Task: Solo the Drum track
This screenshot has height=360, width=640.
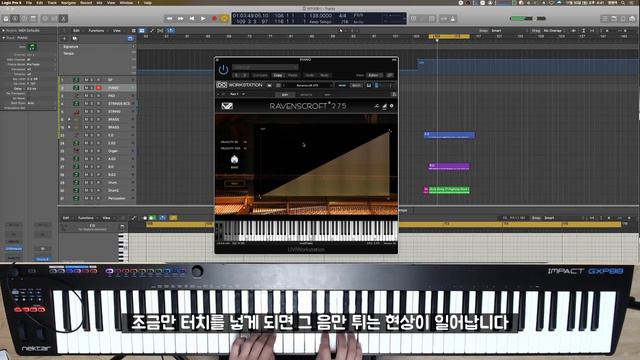Action: coord(92,182)
